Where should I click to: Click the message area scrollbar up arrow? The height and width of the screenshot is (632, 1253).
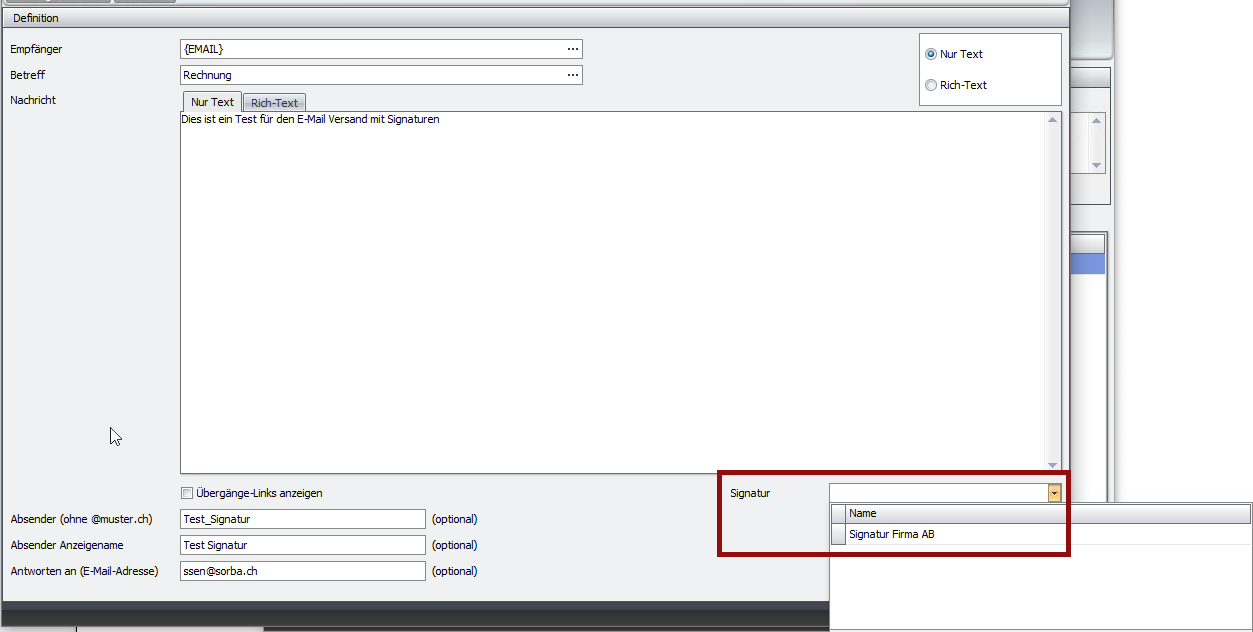[x=1053, y=121]
